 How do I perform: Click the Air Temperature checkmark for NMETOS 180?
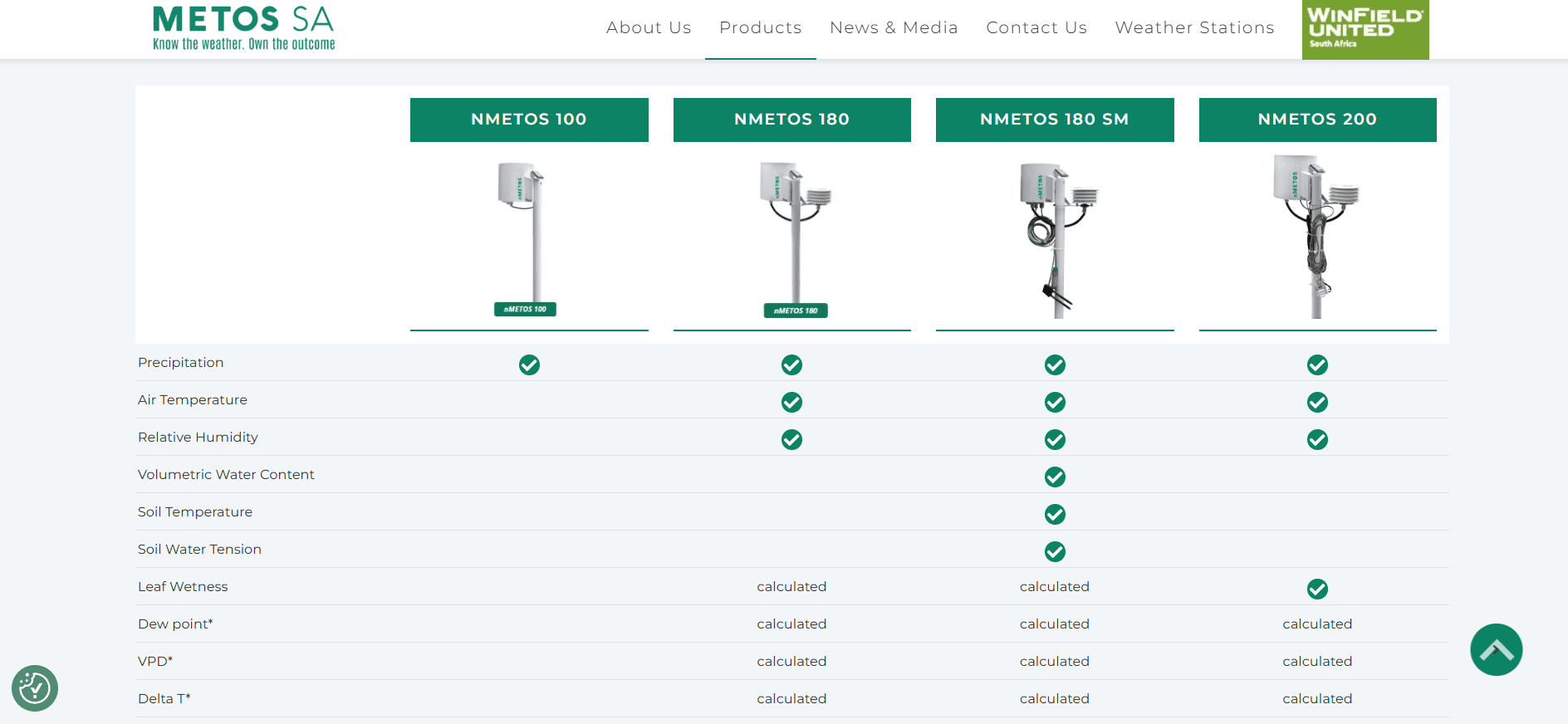click(x=791, y=402)
